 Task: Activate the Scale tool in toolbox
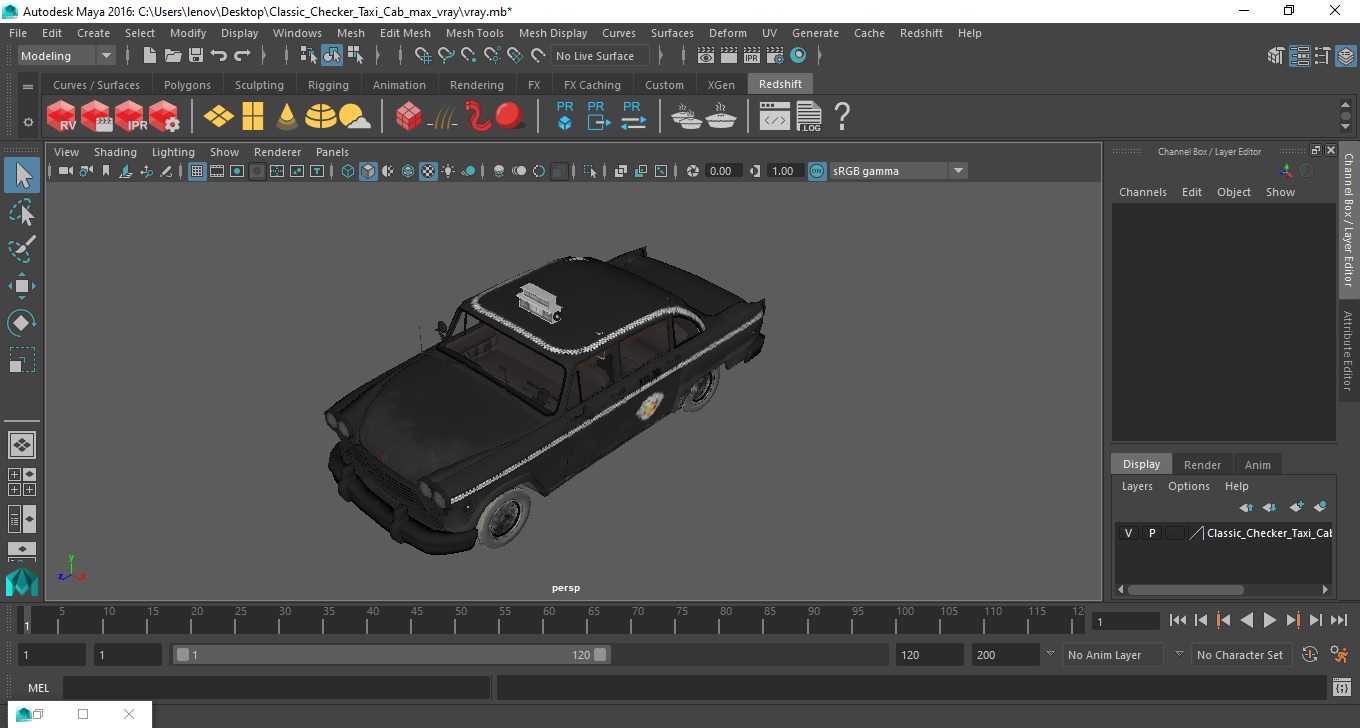click(x=22, y=360)
